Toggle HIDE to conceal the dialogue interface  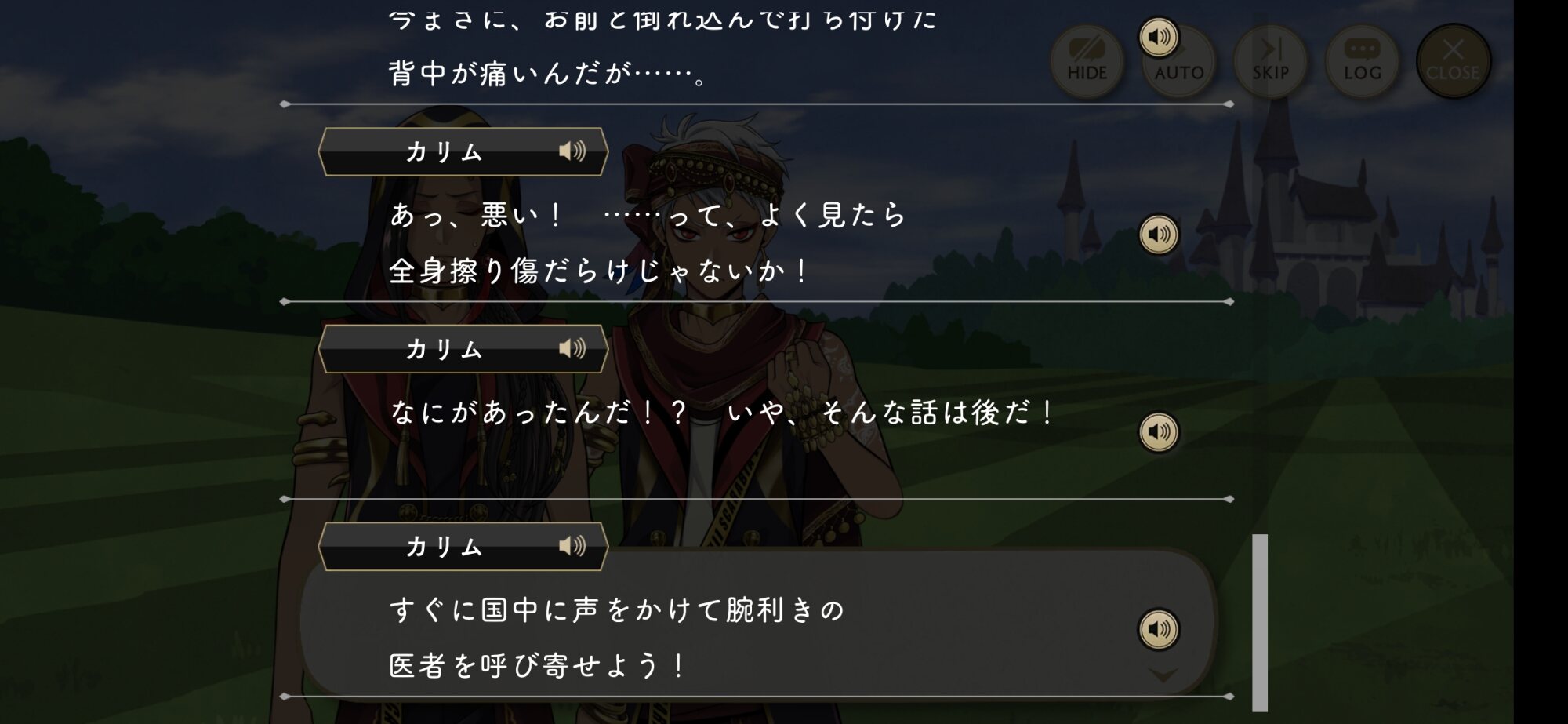tap(1087, 60)
